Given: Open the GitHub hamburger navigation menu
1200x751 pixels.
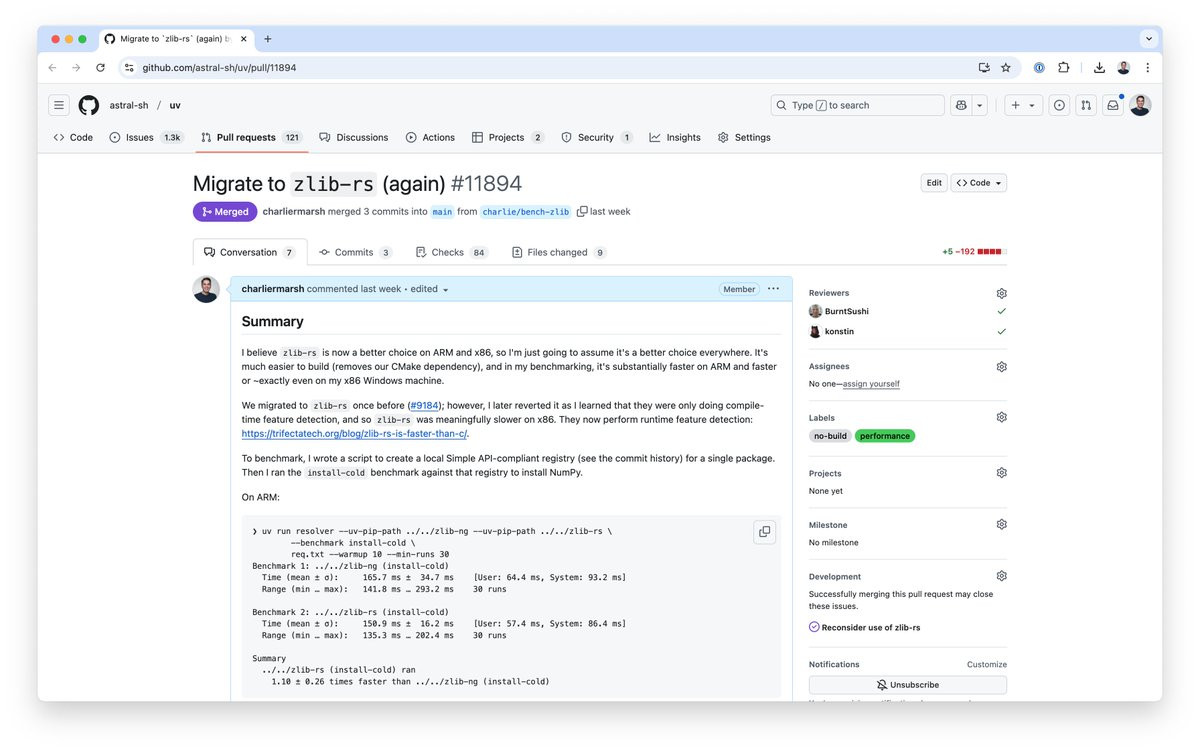Looking at the screenshot, I should pos(59,105).
